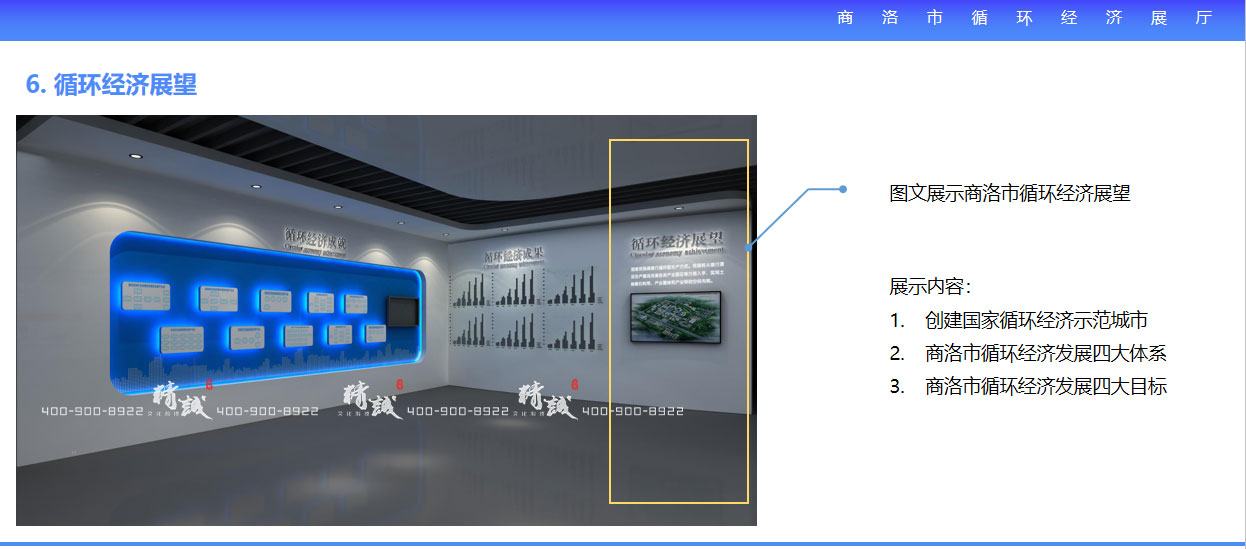Screen dimensions: 1246x549
Task: Click the 循环经济展望 wall title inside the yellow frame
Action: coord(676,243)
